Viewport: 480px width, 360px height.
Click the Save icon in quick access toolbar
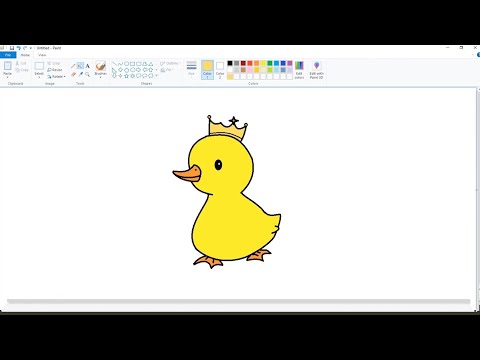pyautogui.click(x=12, y=48)
